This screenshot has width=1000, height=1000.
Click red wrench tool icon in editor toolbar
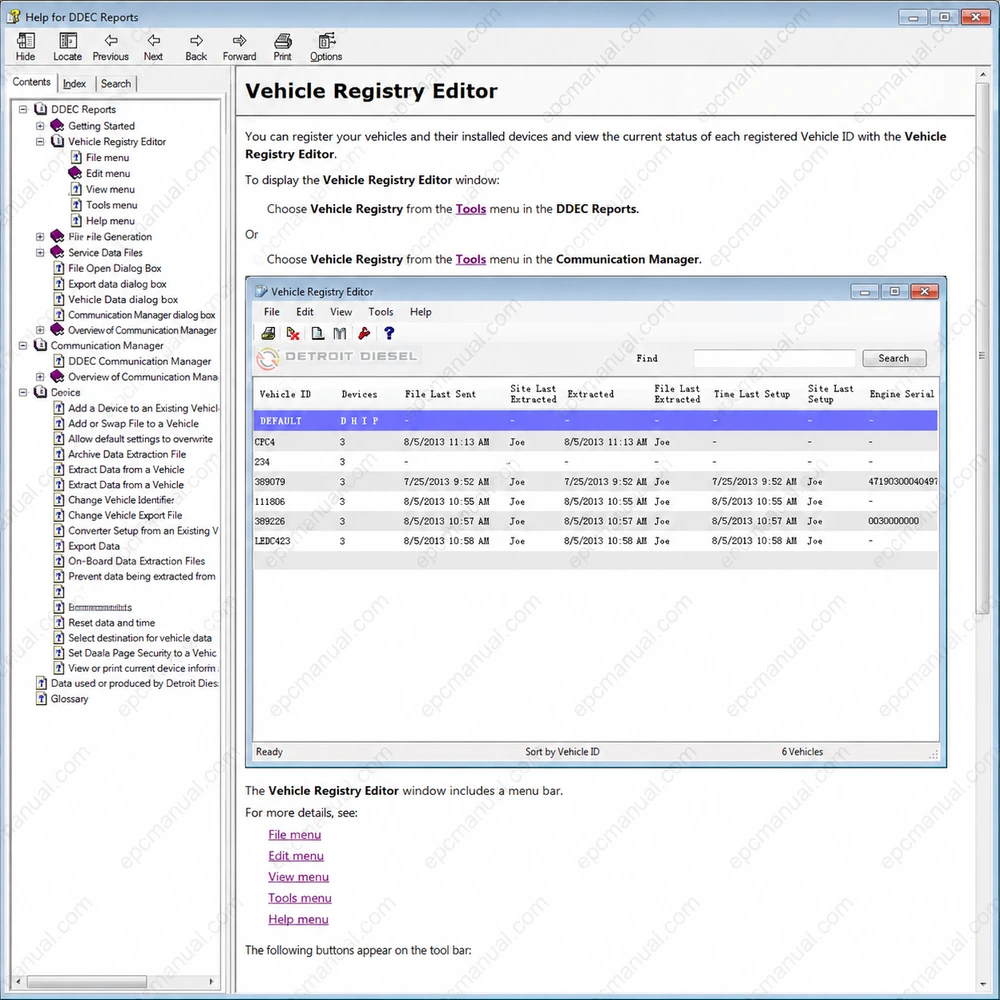(x=364, y=333)
